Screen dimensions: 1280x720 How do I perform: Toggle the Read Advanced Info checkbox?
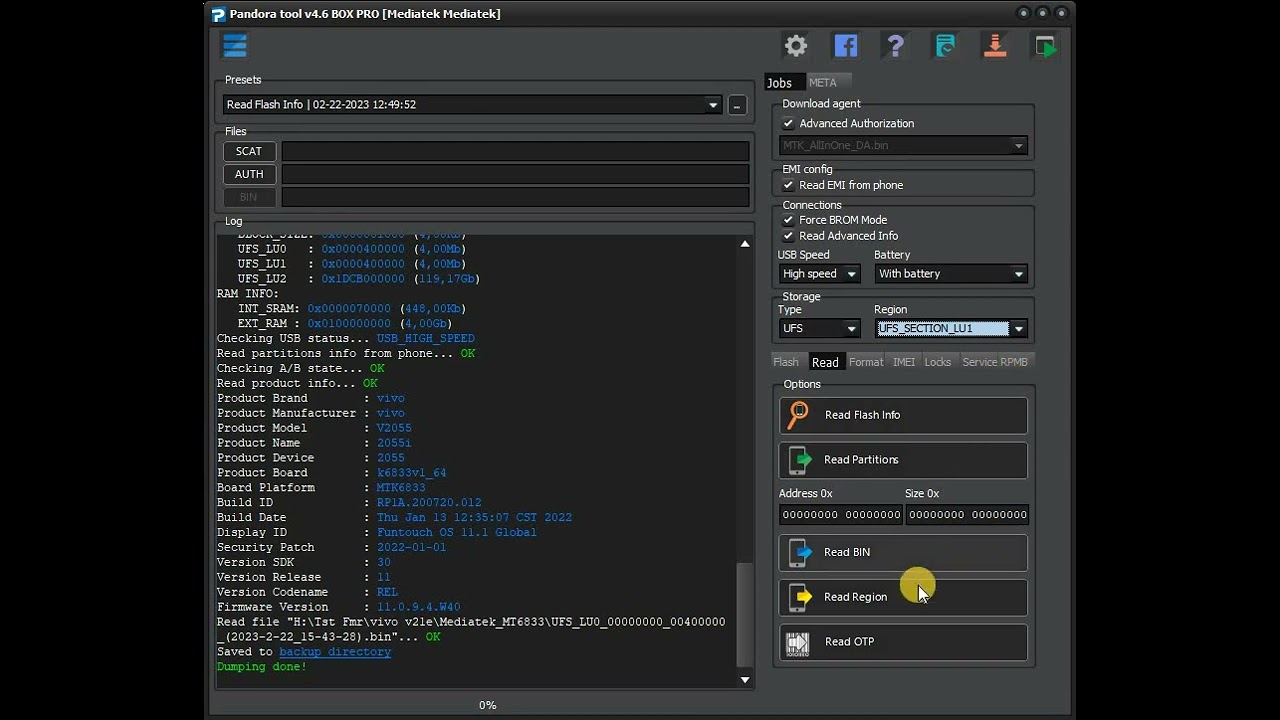pyautogui.click(x=788, y=236)
